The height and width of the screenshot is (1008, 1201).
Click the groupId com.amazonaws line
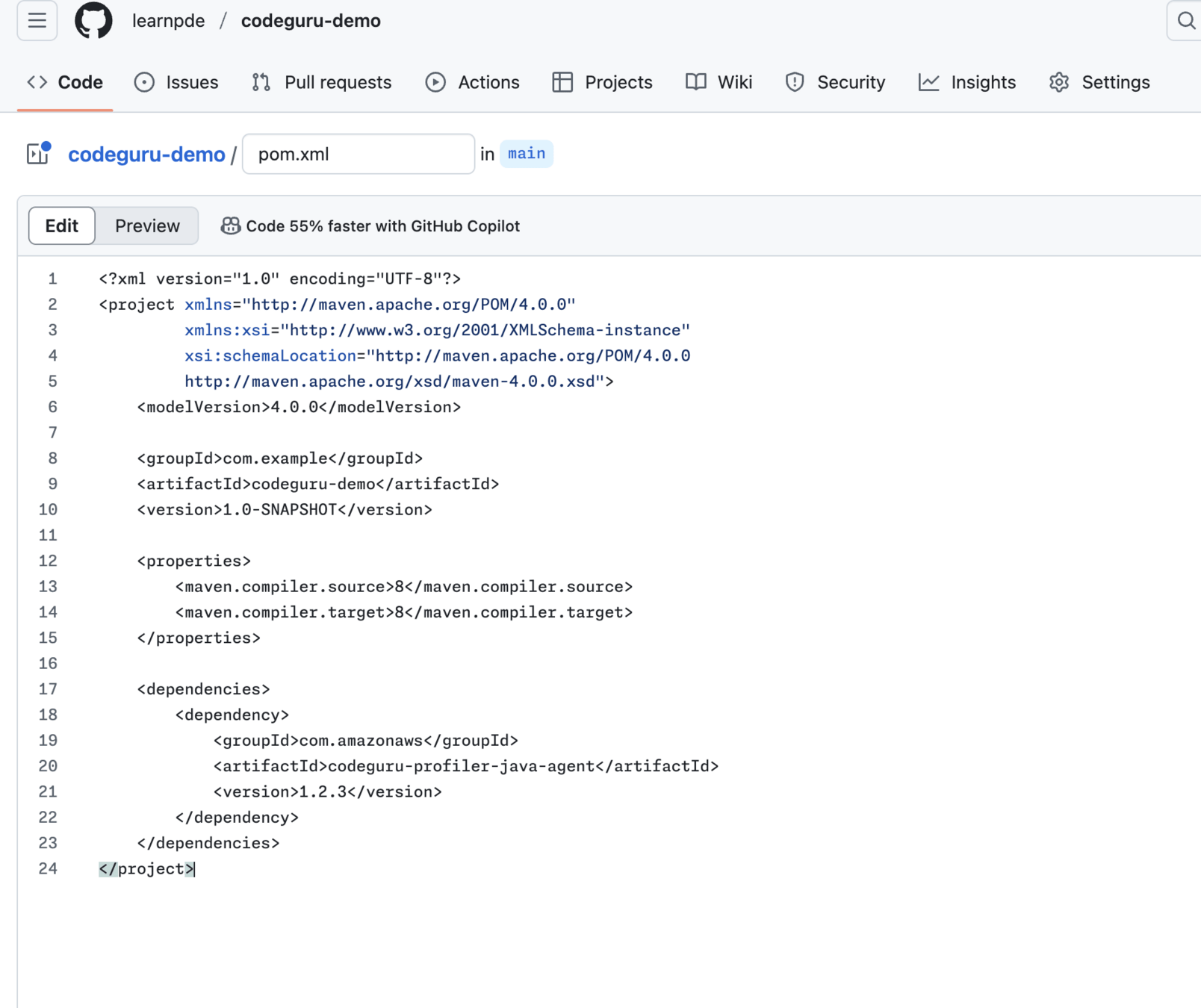coord(366,741)
